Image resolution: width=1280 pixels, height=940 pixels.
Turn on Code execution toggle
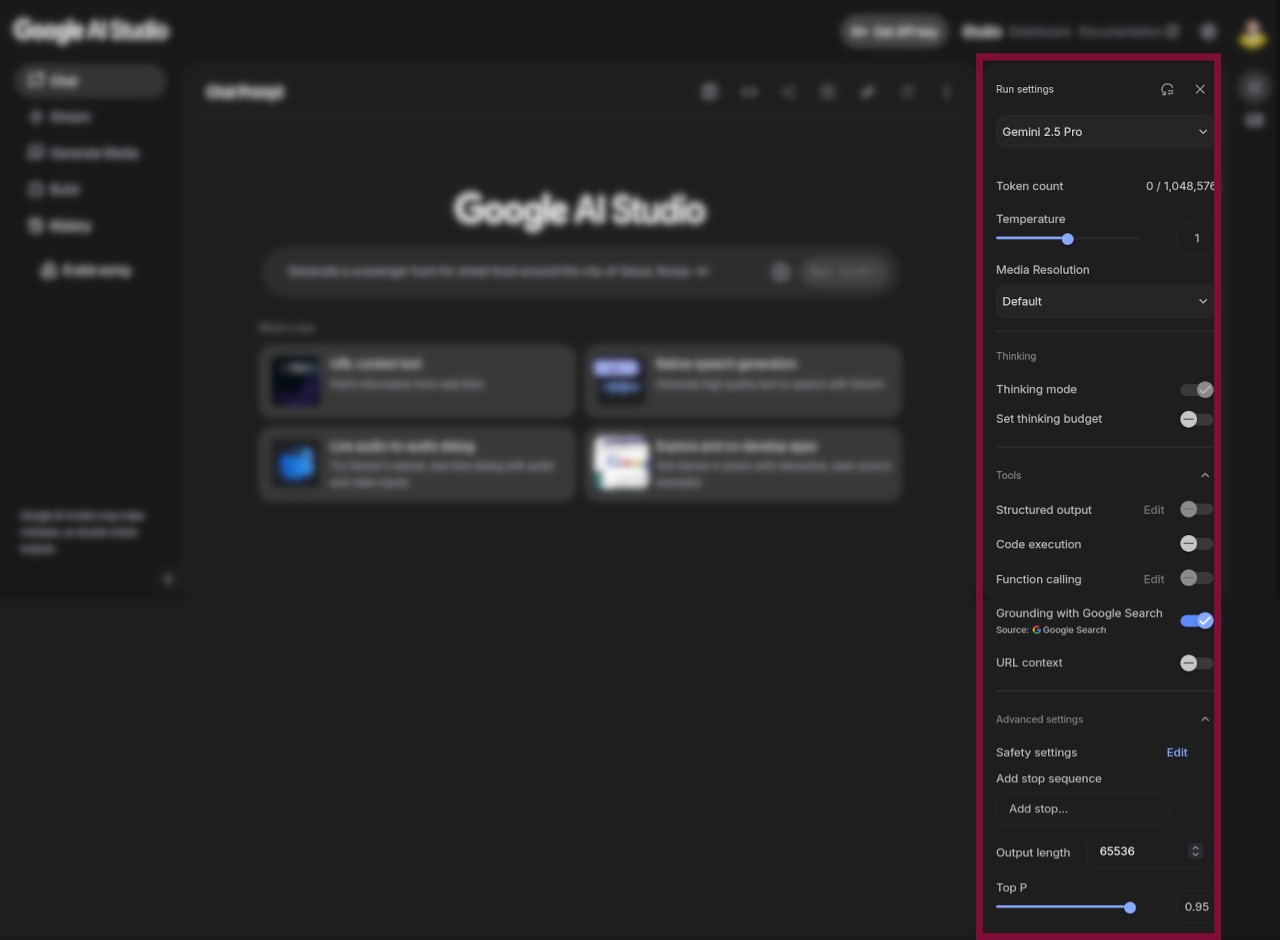pos(1196,544)
